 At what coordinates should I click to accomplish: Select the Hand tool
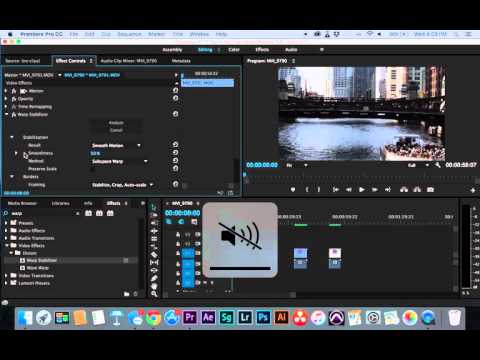tap(154, 286)
